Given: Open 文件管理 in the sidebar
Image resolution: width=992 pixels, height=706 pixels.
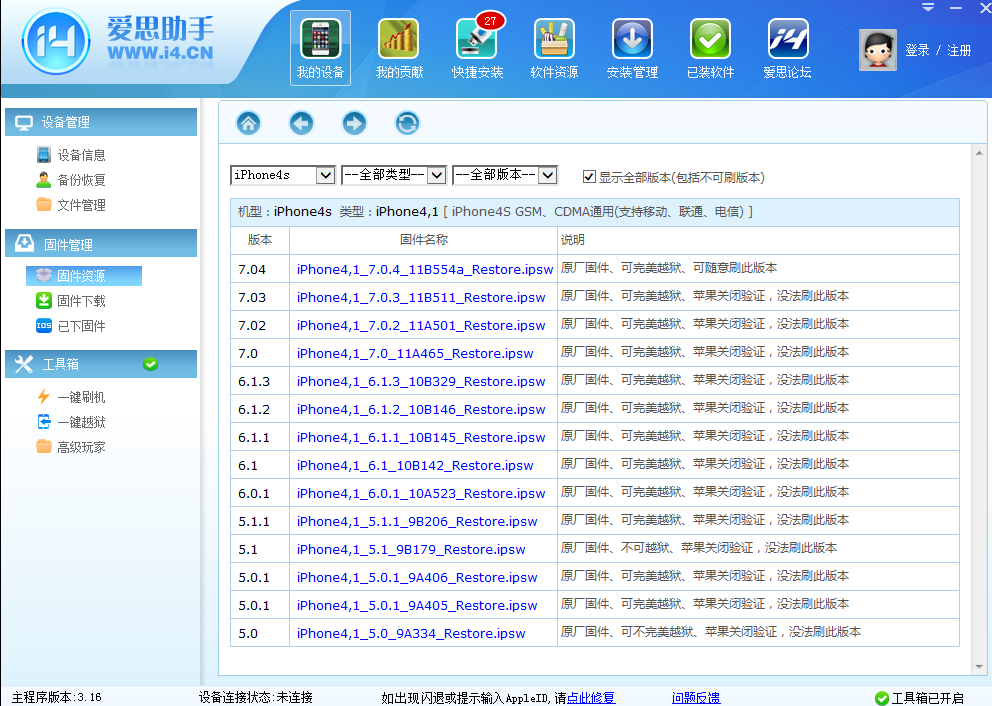Looking at the screenshot, I should 71,205.
